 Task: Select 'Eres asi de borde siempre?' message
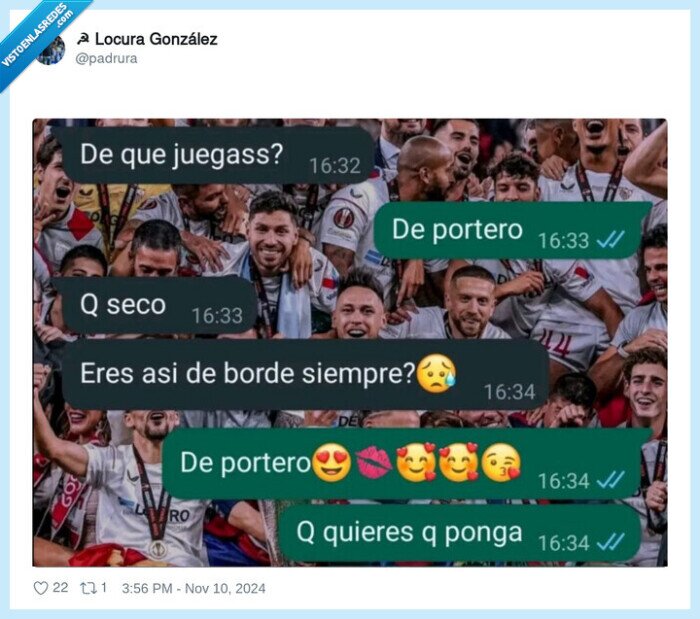(305, 374)
